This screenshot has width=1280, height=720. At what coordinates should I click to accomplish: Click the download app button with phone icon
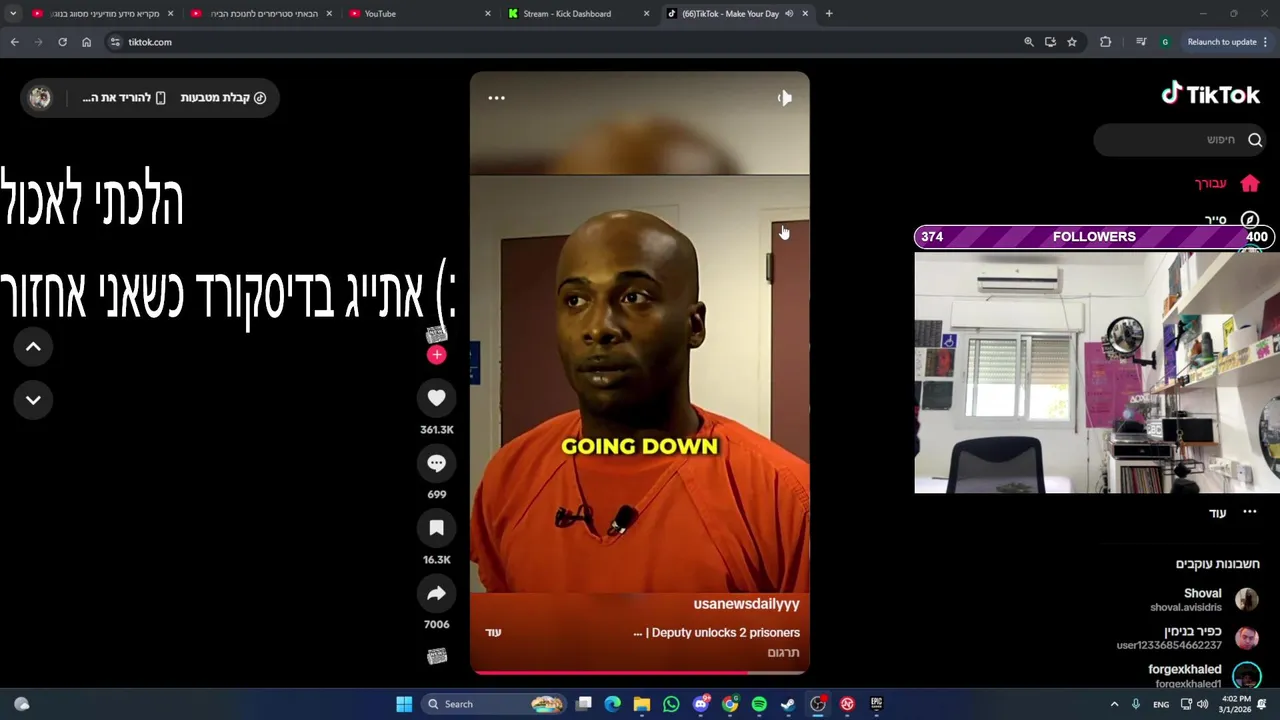[x=124, y=98]
